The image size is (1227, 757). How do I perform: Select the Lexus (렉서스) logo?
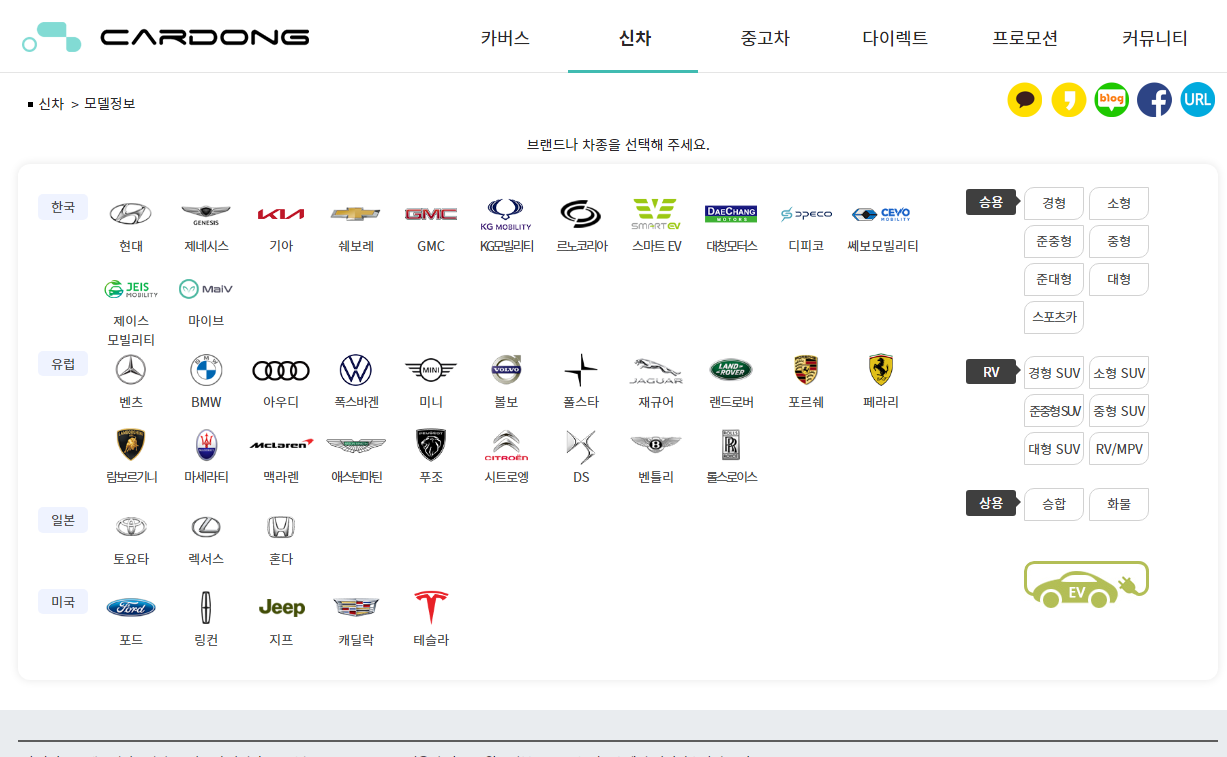pos(206,527)
